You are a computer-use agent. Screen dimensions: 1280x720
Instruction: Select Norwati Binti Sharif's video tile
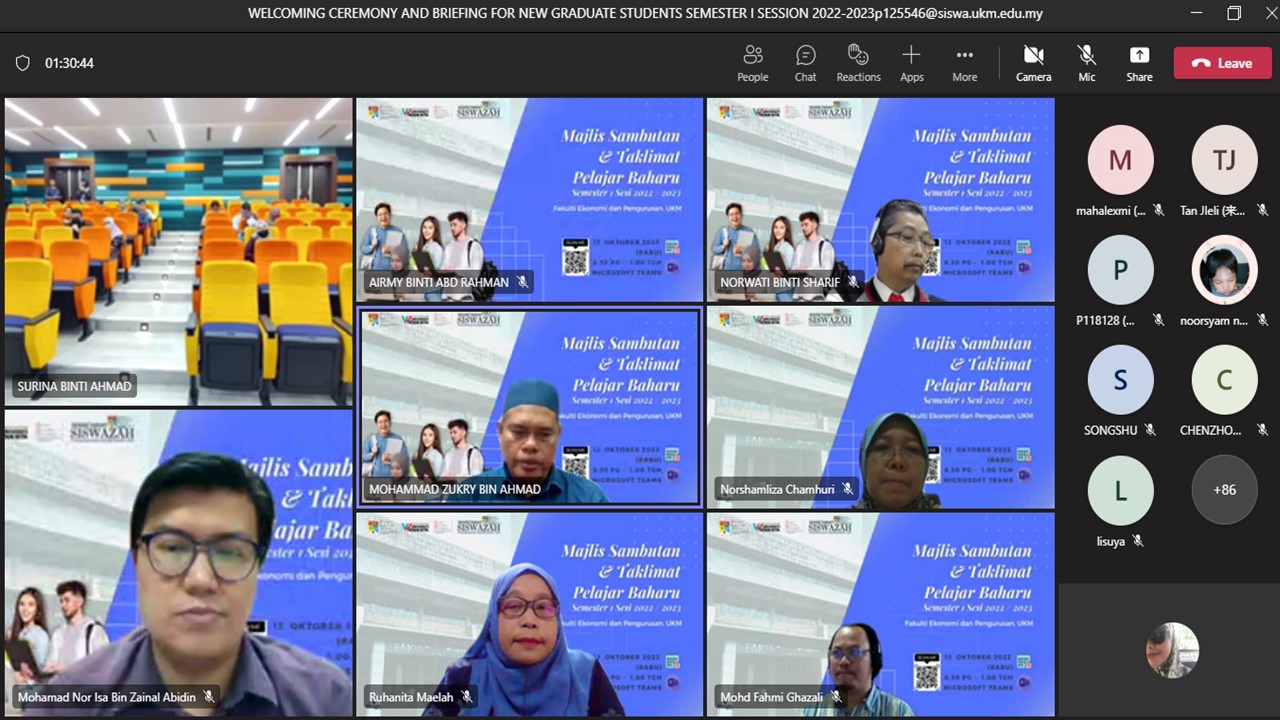tap(880, 200)
